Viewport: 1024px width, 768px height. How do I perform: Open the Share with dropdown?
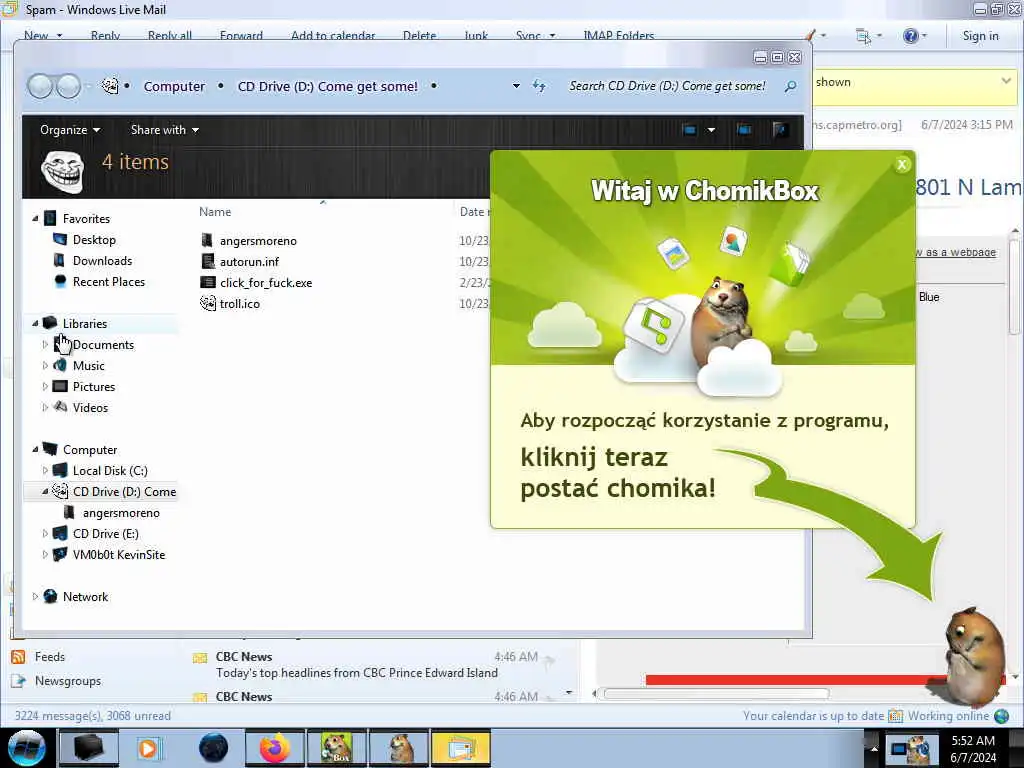pos(165,129)
